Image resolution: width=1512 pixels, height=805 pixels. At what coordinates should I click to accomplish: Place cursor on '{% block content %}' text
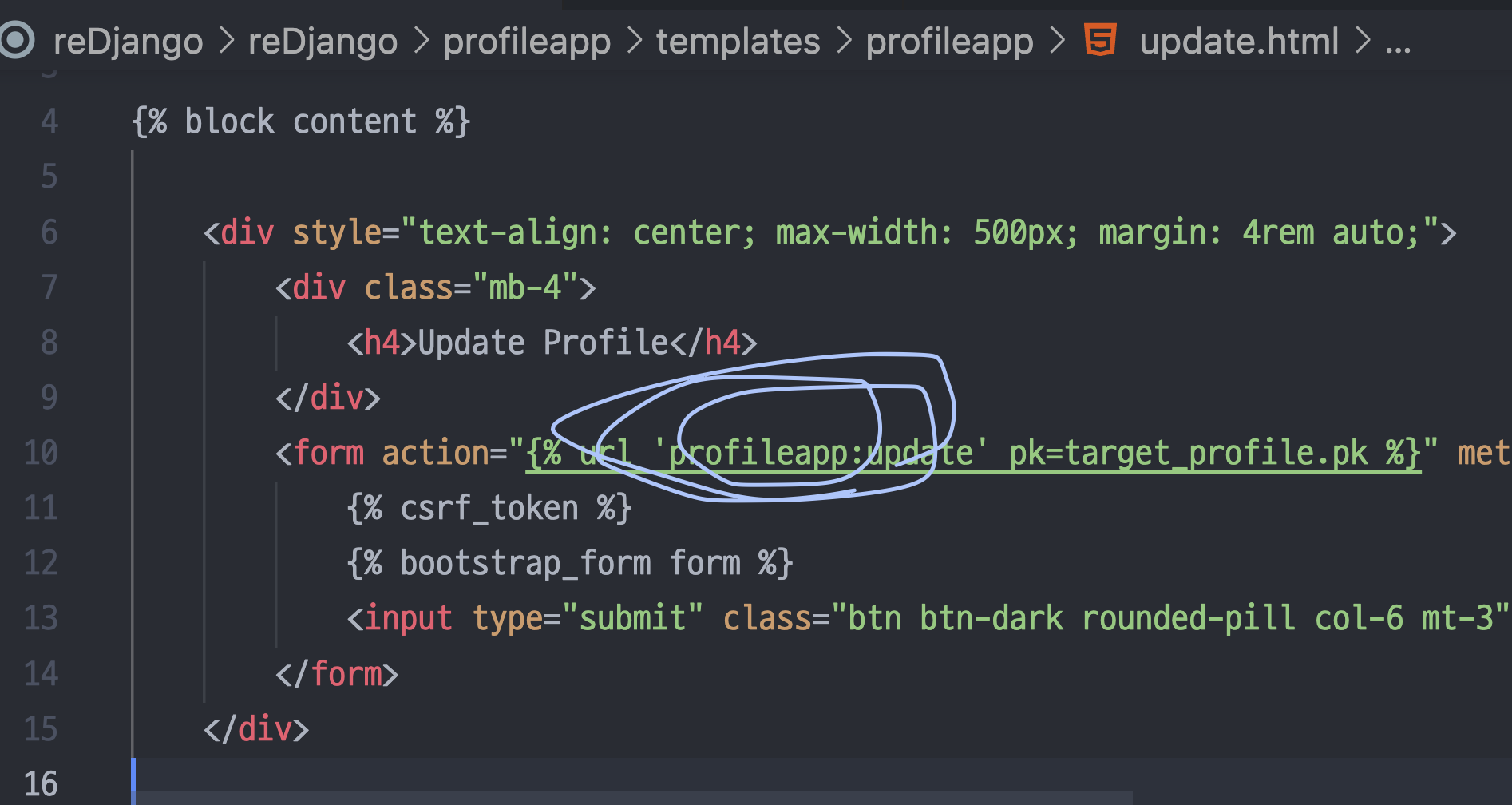[301, 122]
